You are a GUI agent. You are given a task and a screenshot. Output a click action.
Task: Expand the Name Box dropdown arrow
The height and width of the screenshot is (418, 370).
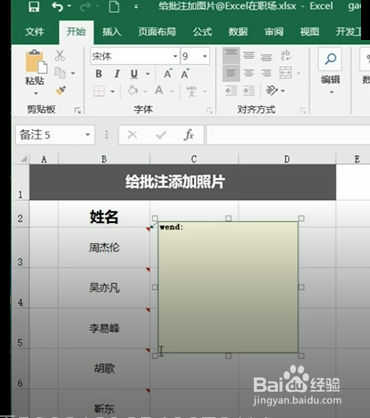point(88,135)
